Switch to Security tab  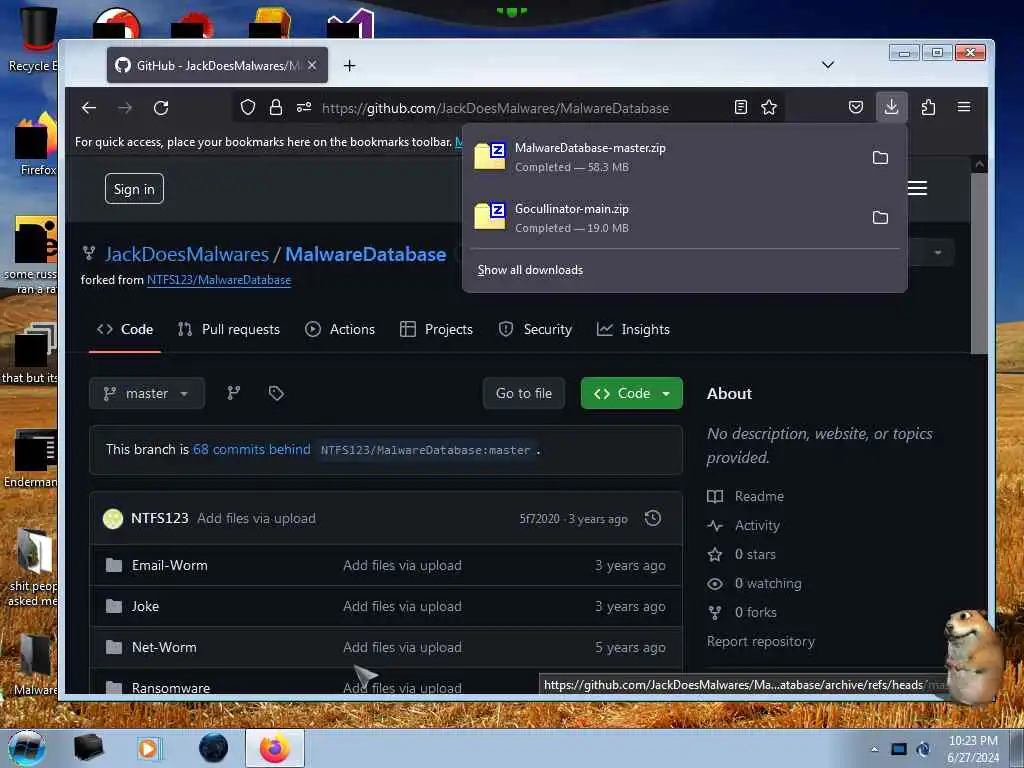(535, 329)
